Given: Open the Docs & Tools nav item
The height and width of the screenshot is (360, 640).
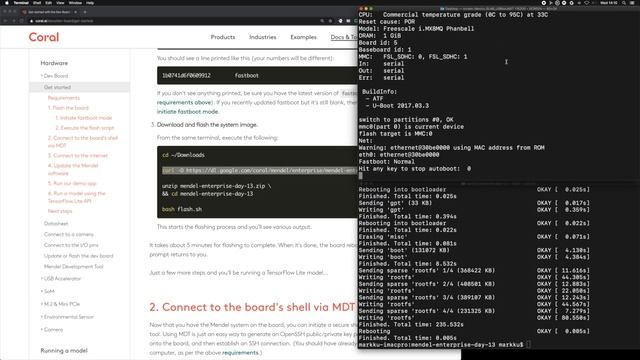Looking at the screenshot, I should pyautogui.click(x=344, y=37).
